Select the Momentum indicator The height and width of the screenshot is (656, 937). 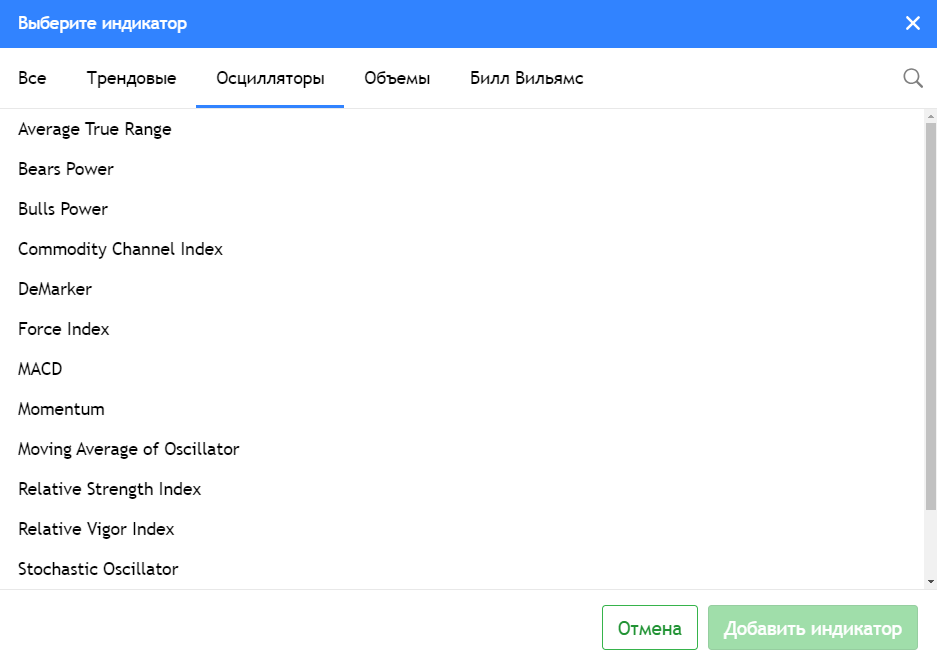click(61, 409)
